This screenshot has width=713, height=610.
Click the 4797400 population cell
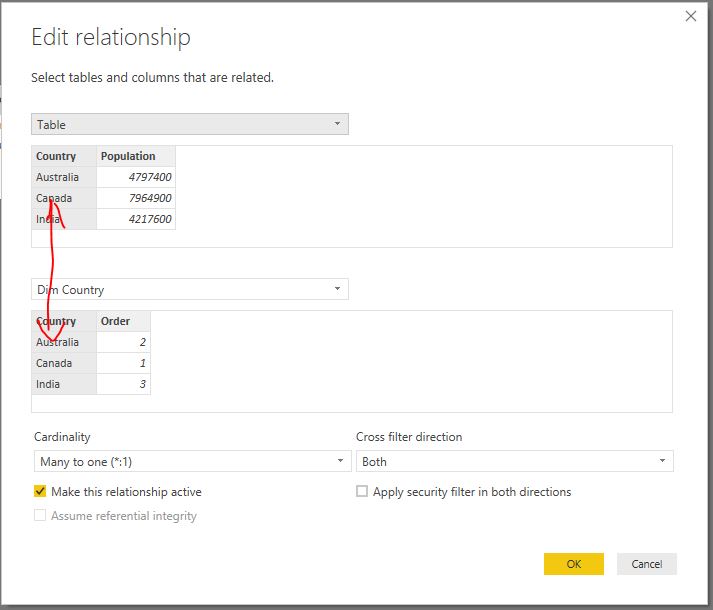[136, 177]
